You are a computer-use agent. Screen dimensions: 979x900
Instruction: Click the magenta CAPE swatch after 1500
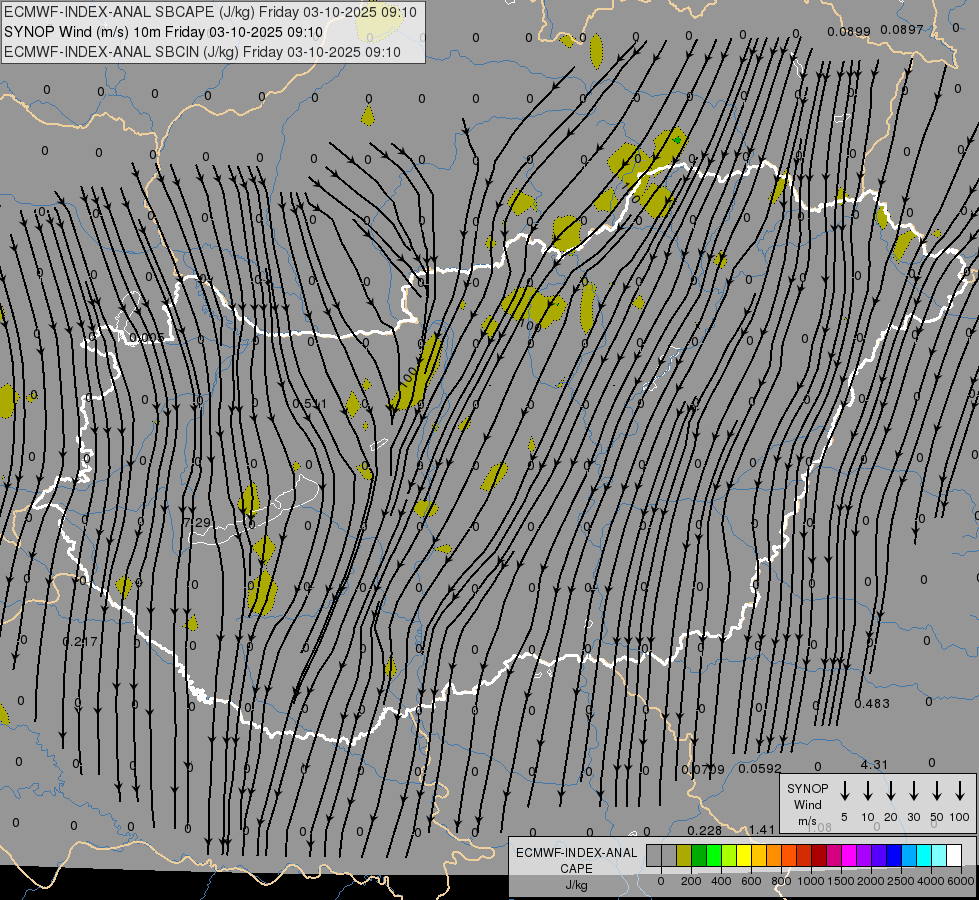pyautogui.click(x=849, y=855)
